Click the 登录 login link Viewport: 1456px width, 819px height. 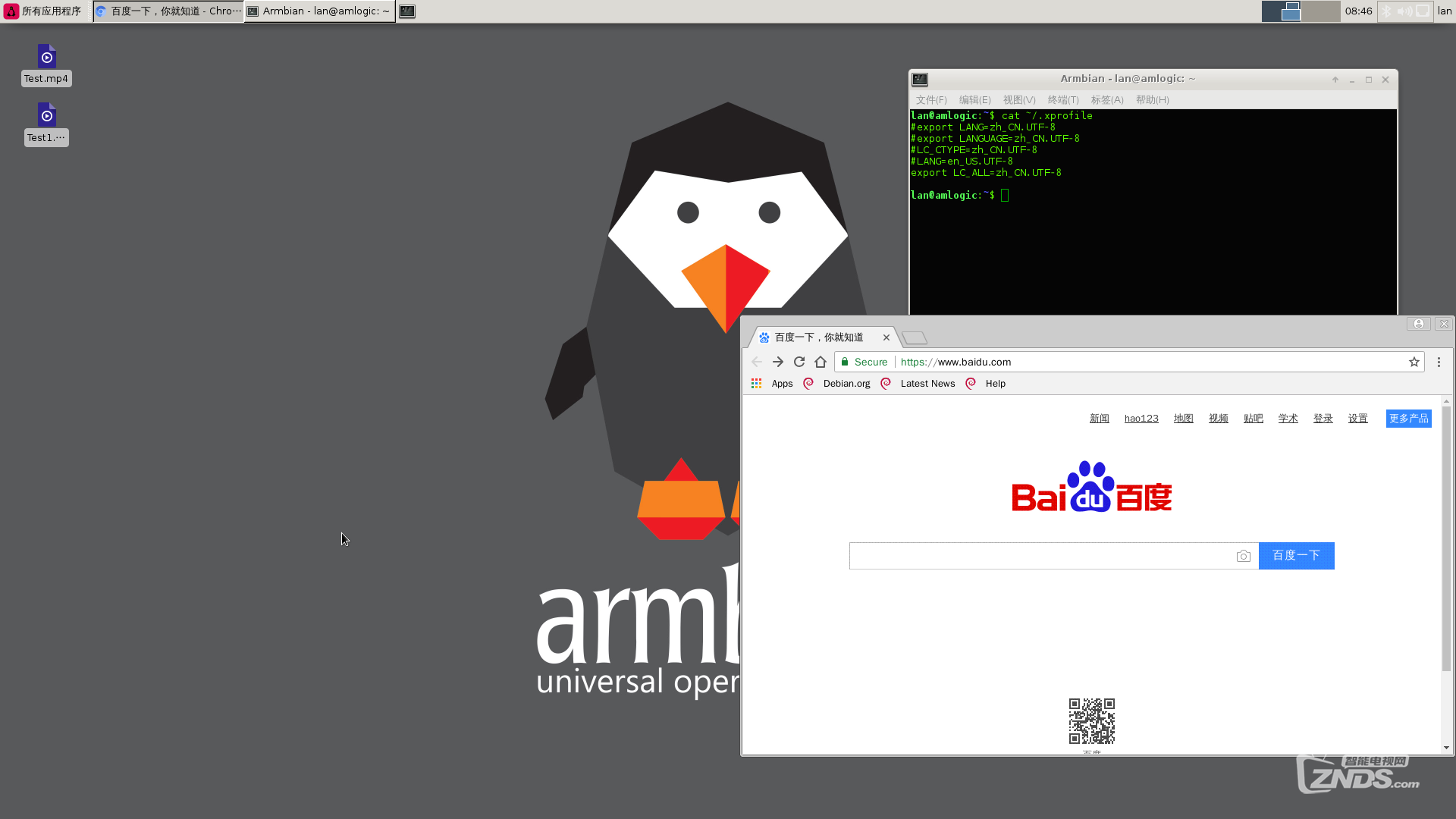(1323, 419)
